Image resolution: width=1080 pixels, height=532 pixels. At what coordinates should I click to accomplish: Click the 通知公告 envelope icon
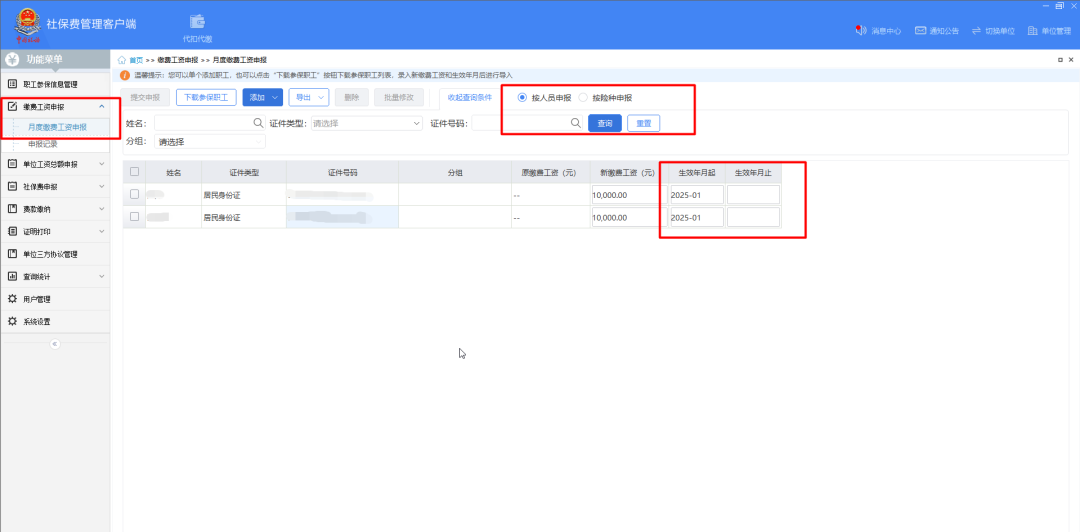click(920, 31)
